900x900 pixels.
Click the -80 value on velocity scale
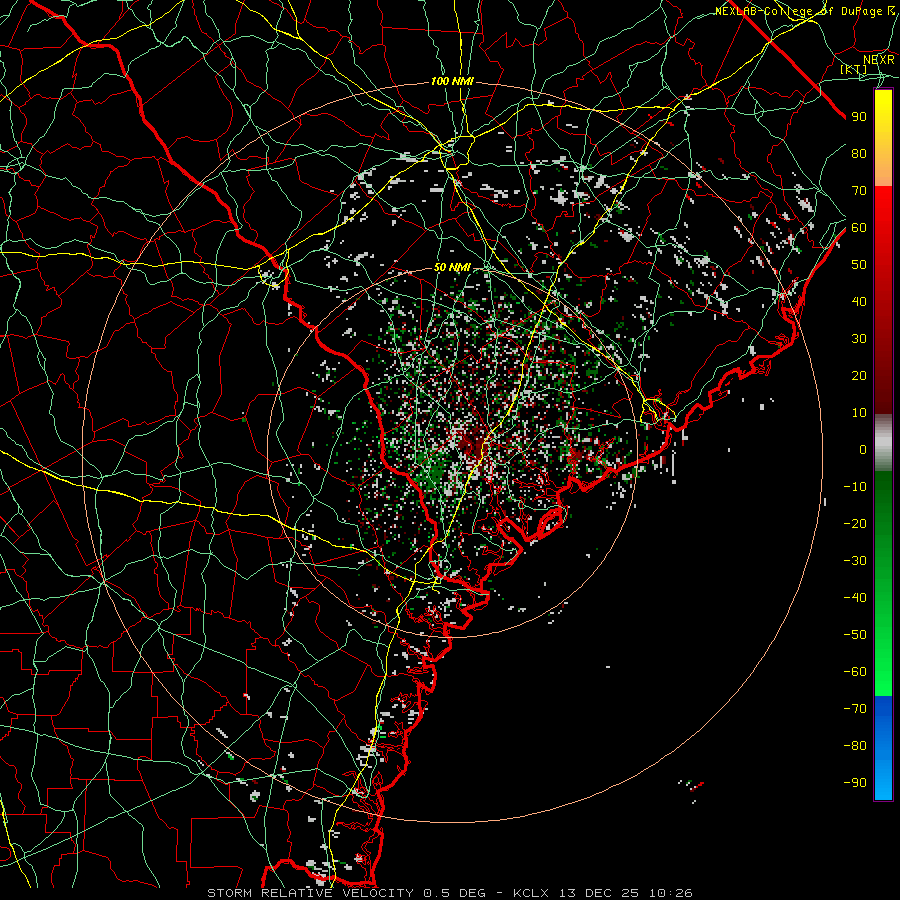click(855, 746)
